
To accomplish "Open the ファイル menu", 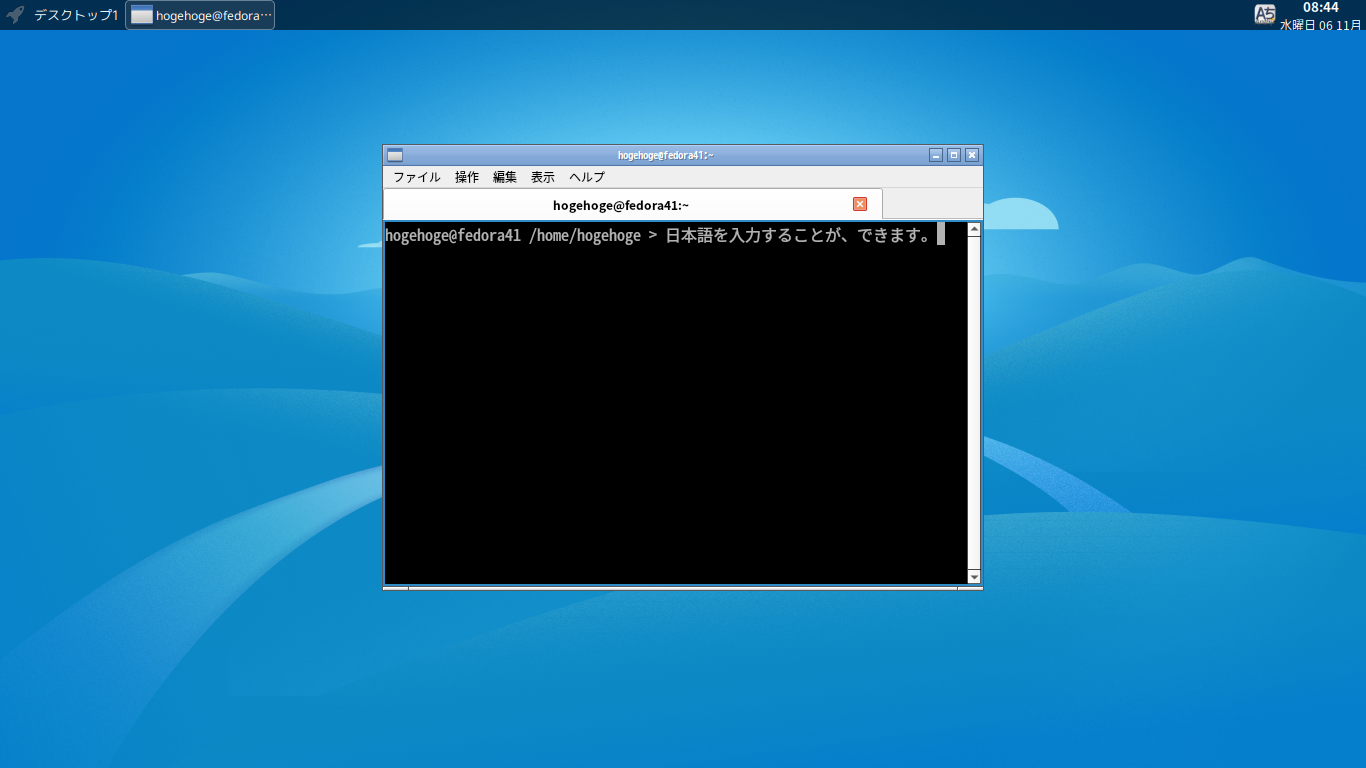I will (x=416, y=177).
